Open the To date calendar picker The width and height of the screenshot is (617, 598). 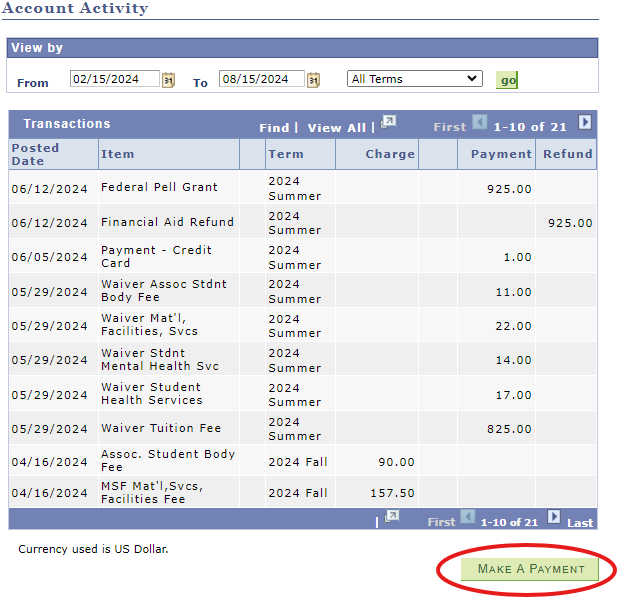click(313, 80)
